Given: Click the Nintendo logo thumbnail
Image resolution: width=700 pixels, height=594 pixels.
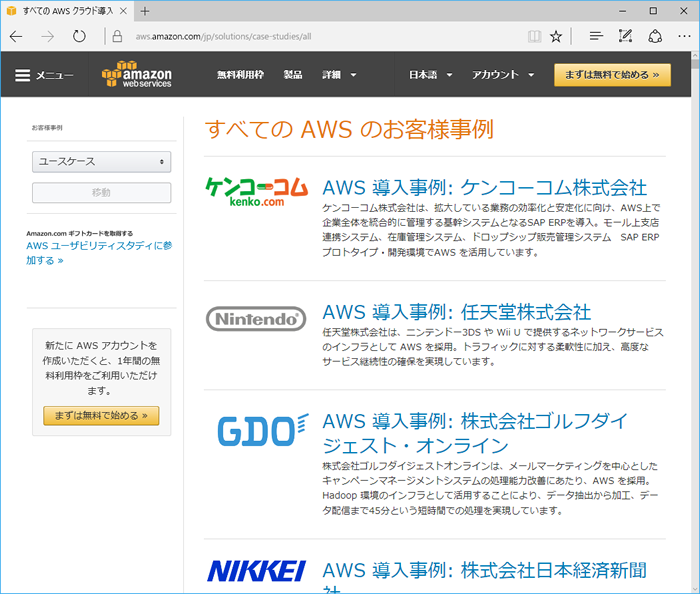Looking at the screenshot, I should click(x=256, y=319).
